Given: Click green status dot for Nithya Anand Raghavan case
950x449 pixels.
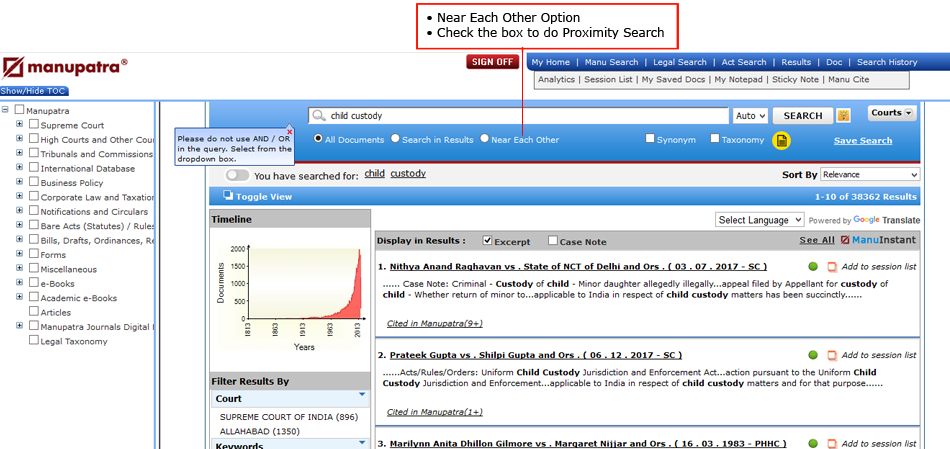Looking at the screenshot, I should pyautogui.click(x=813, y=267).
